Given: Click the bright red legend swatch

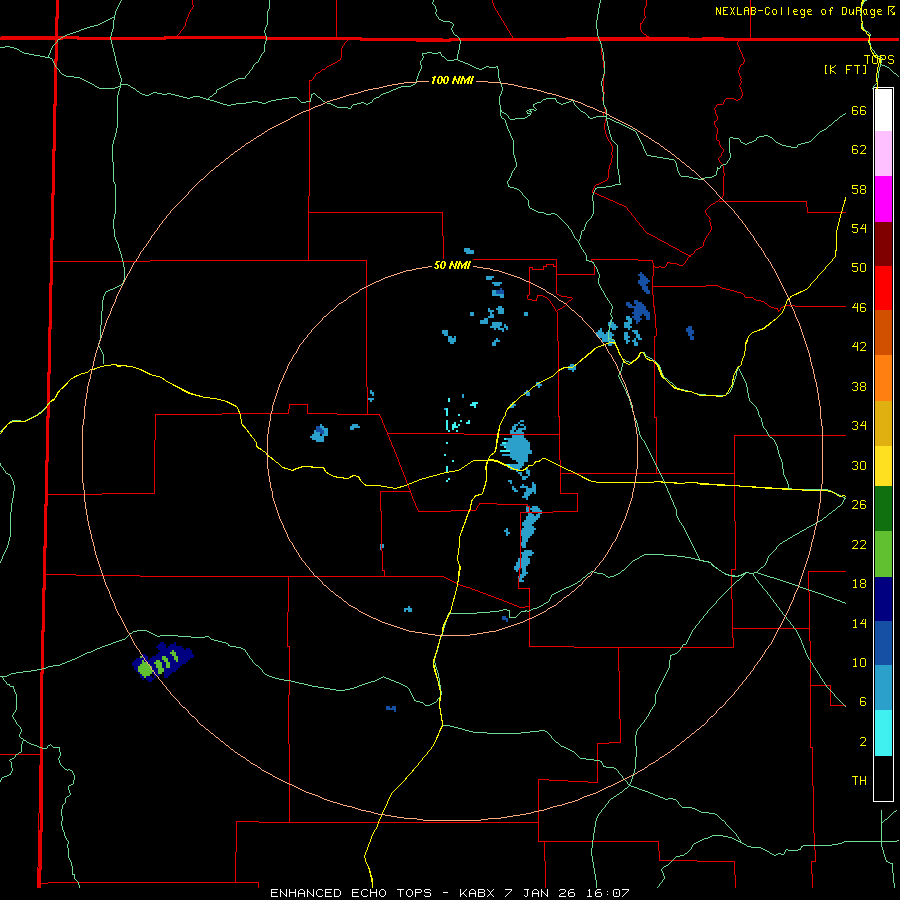Looking at the screenshot, I should (883, 288).
